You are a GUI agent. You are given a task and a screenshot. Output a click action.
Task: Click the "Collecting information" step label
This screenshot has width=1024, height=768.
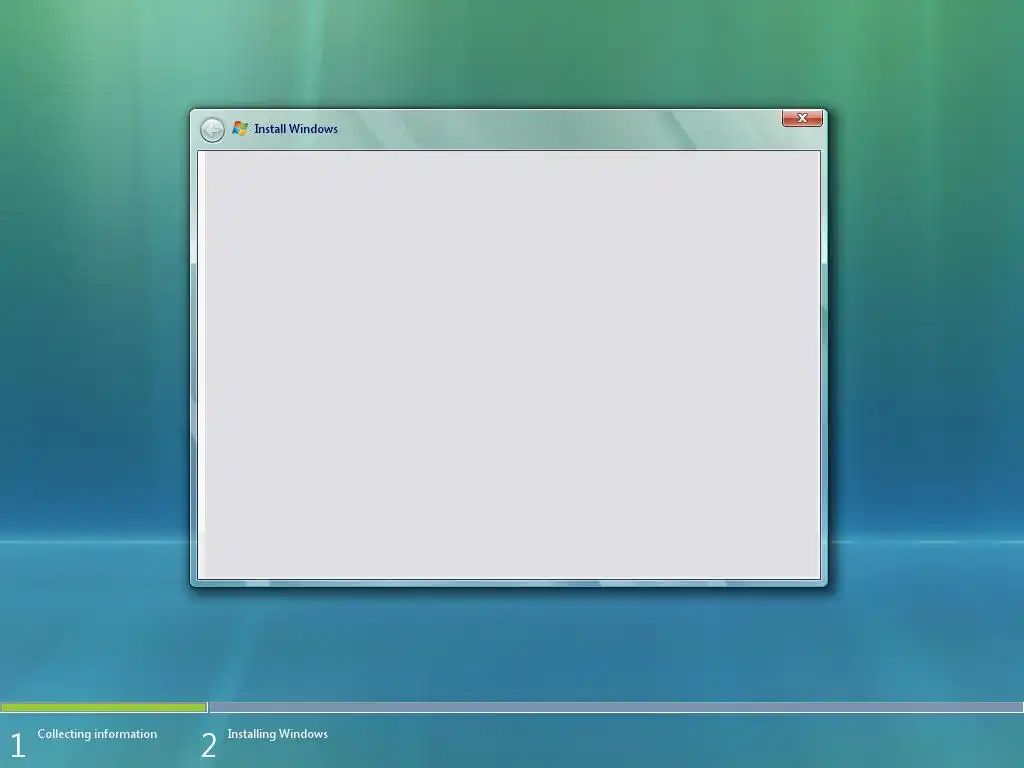tap(97, 734)
